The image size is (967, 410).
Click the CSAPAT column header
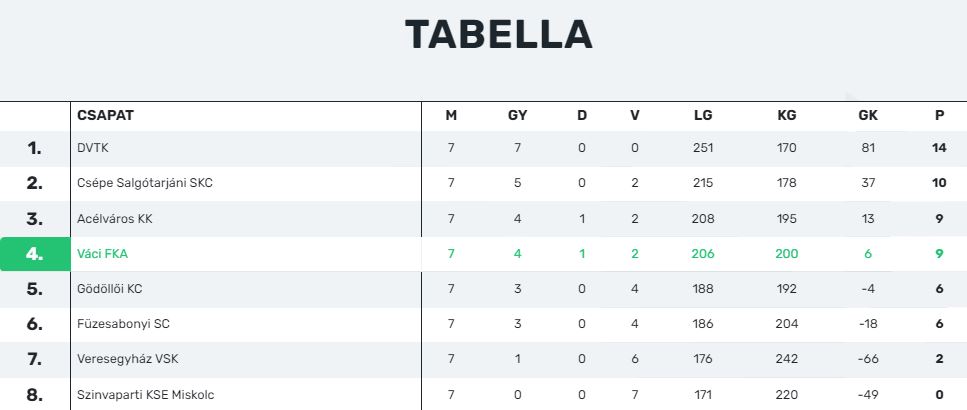point(105,115)
